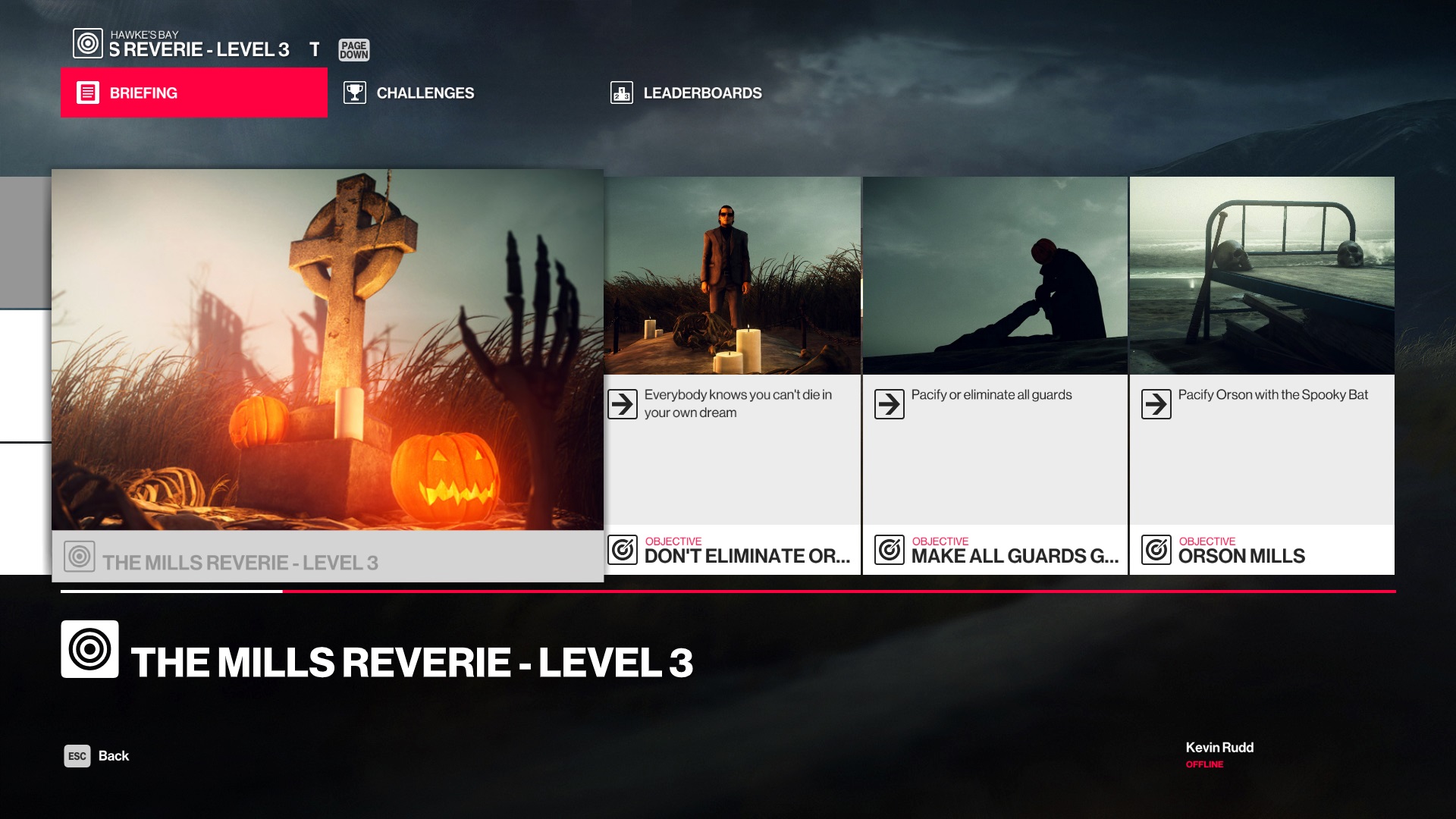This screenshot has height=819, width=1456.
Task: Select the bed with skulls objective image
Action: (x=1261, y=275)
